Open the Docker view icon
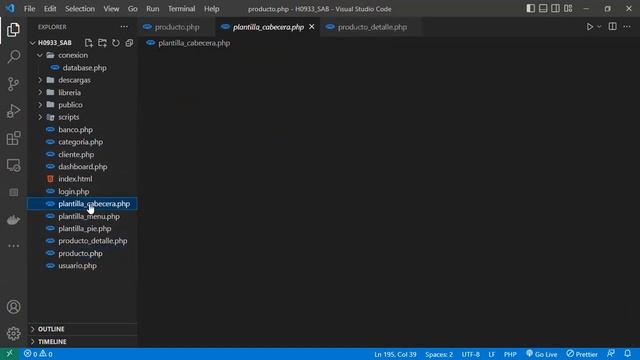 tap(13, 220)
